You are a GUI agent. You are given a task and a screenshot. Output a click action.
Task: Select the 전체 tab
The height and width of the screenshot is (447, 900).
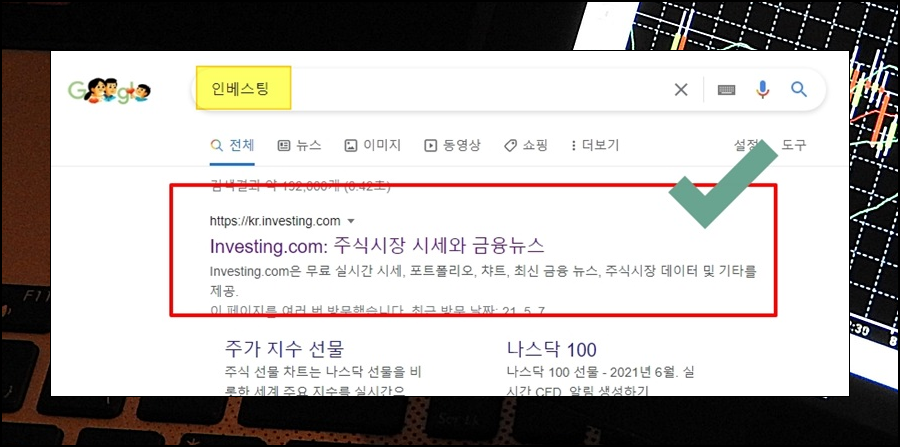(232, 145)
